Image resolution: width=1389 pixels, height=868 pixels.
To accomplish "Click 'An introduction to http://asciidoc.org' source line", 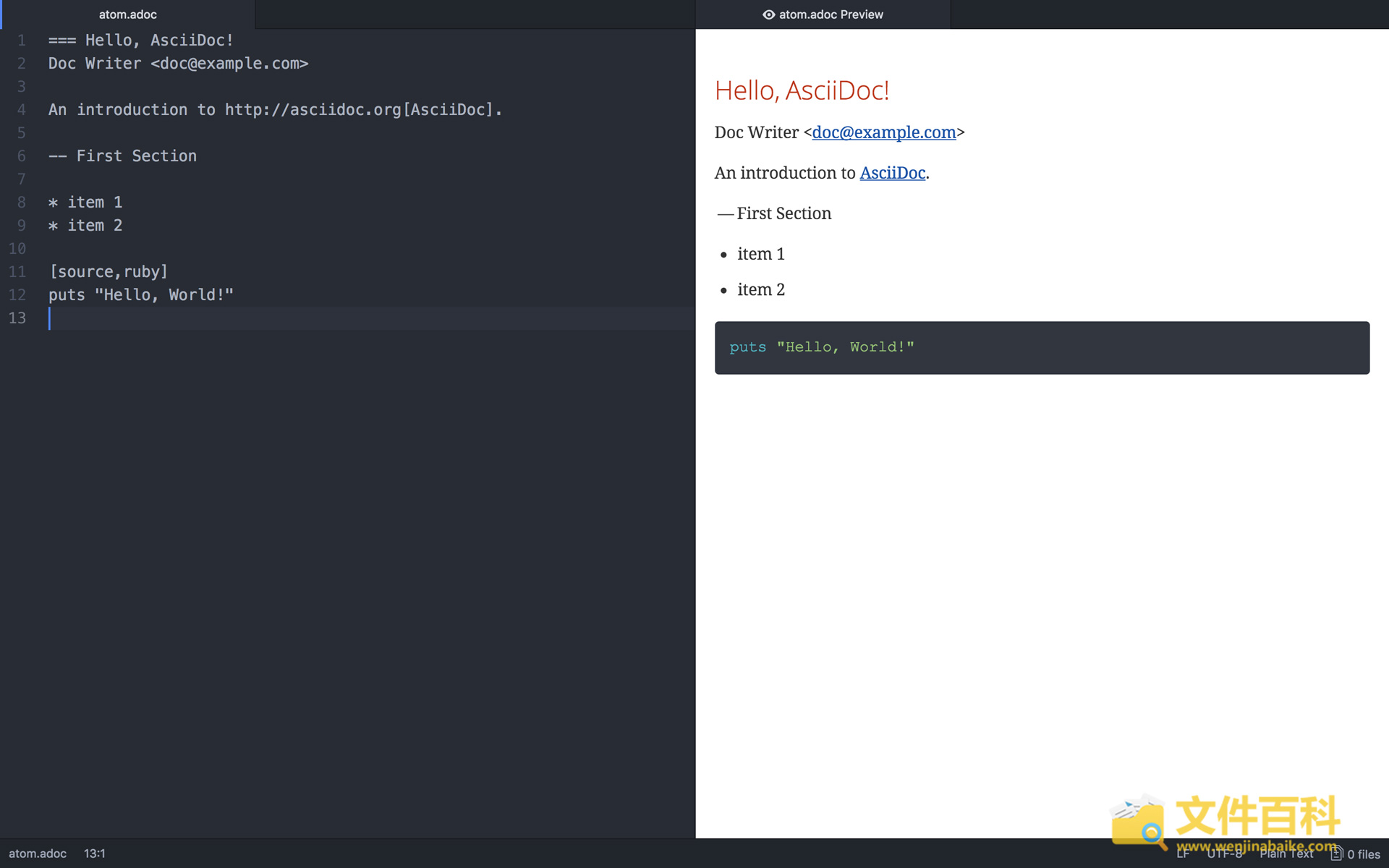I will point(275,110).
